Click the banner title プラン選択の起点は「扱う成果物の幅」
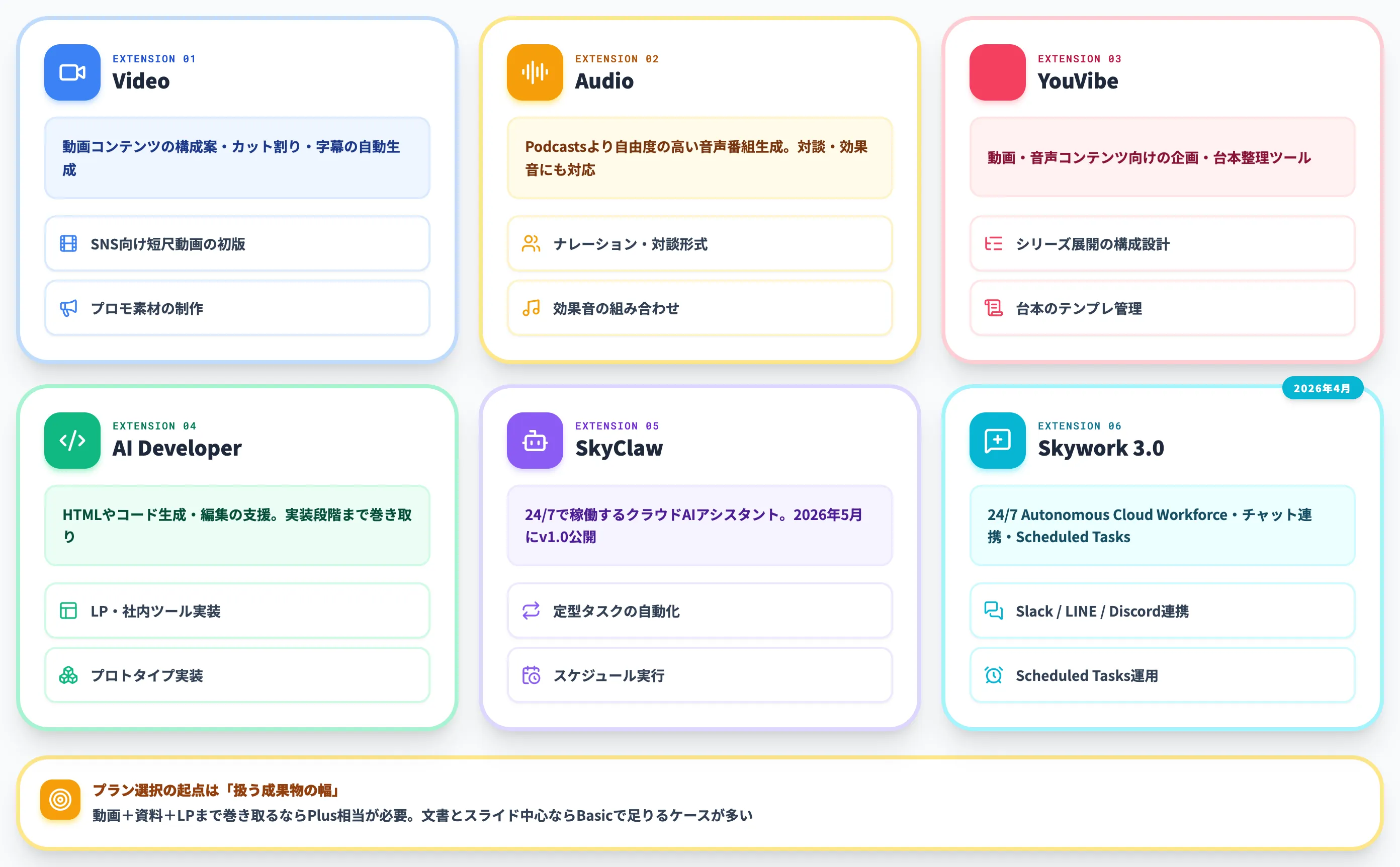Image resolution: width=1400 pixels, height=867 pixels. point(217,790)
